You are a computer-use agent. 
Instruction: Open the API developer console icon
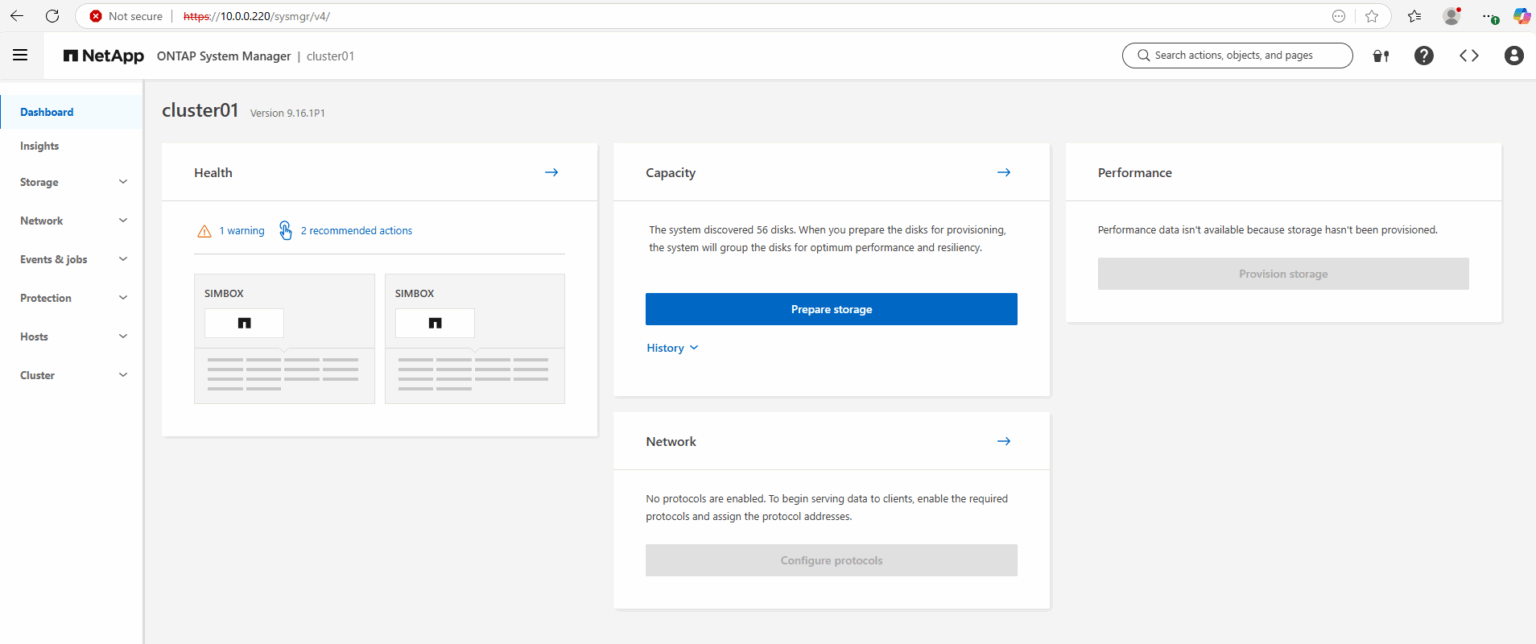pos(1469,55)
